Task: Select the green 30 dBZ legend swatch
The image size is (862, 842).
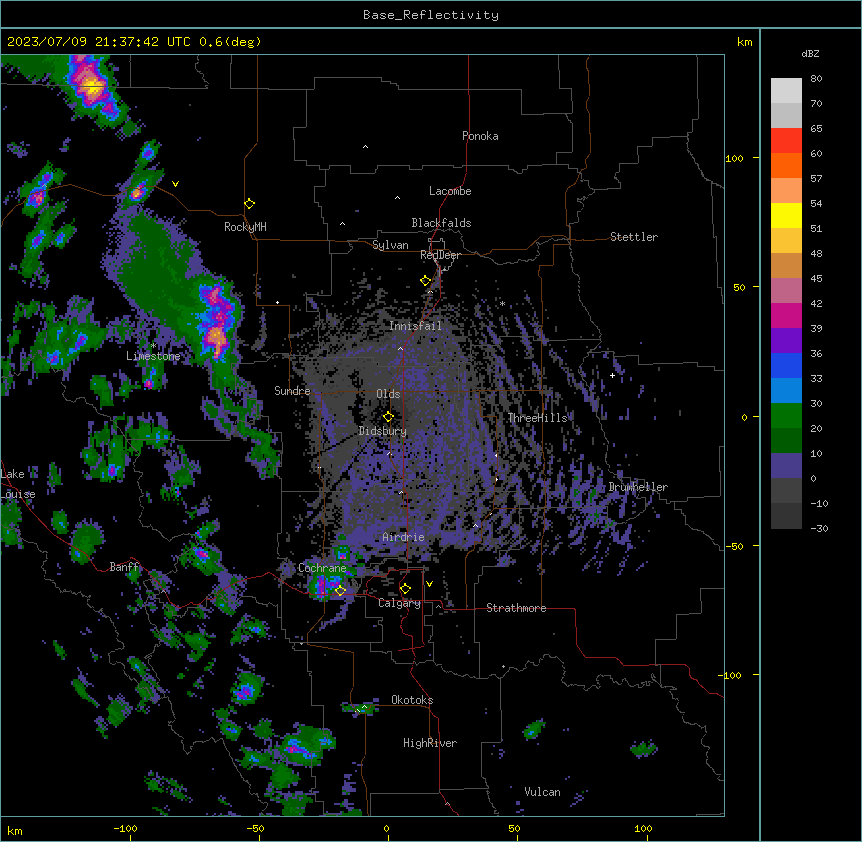Action: click(786, 416)
